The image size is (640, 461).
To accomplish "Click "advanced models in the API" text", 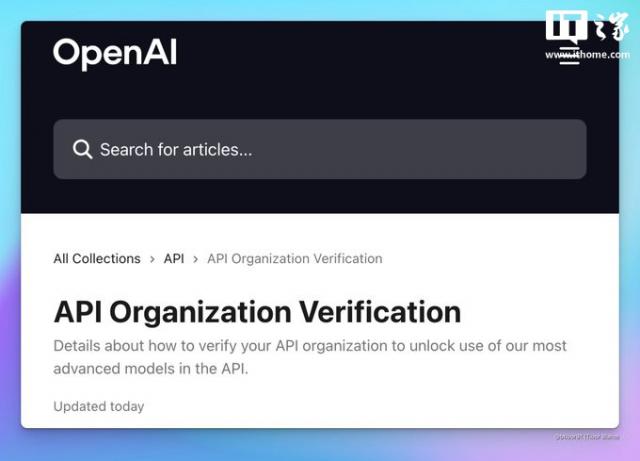I will pyautogui.click(x=150, y=369).
